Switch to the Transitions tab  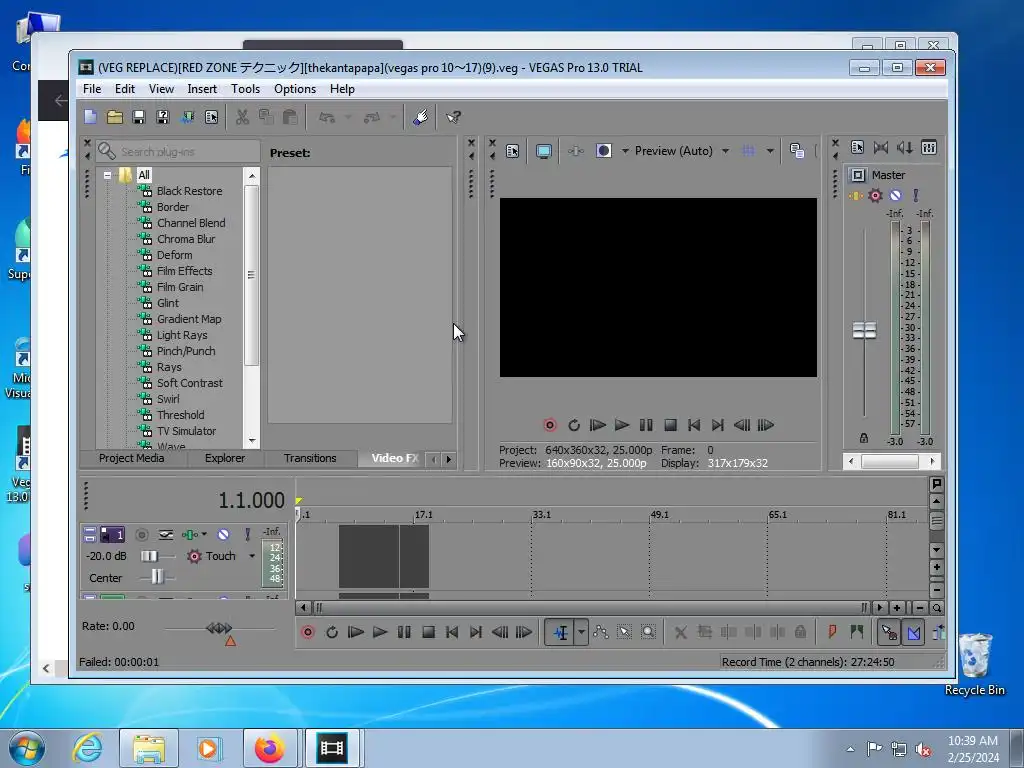[x=310, y=458]
